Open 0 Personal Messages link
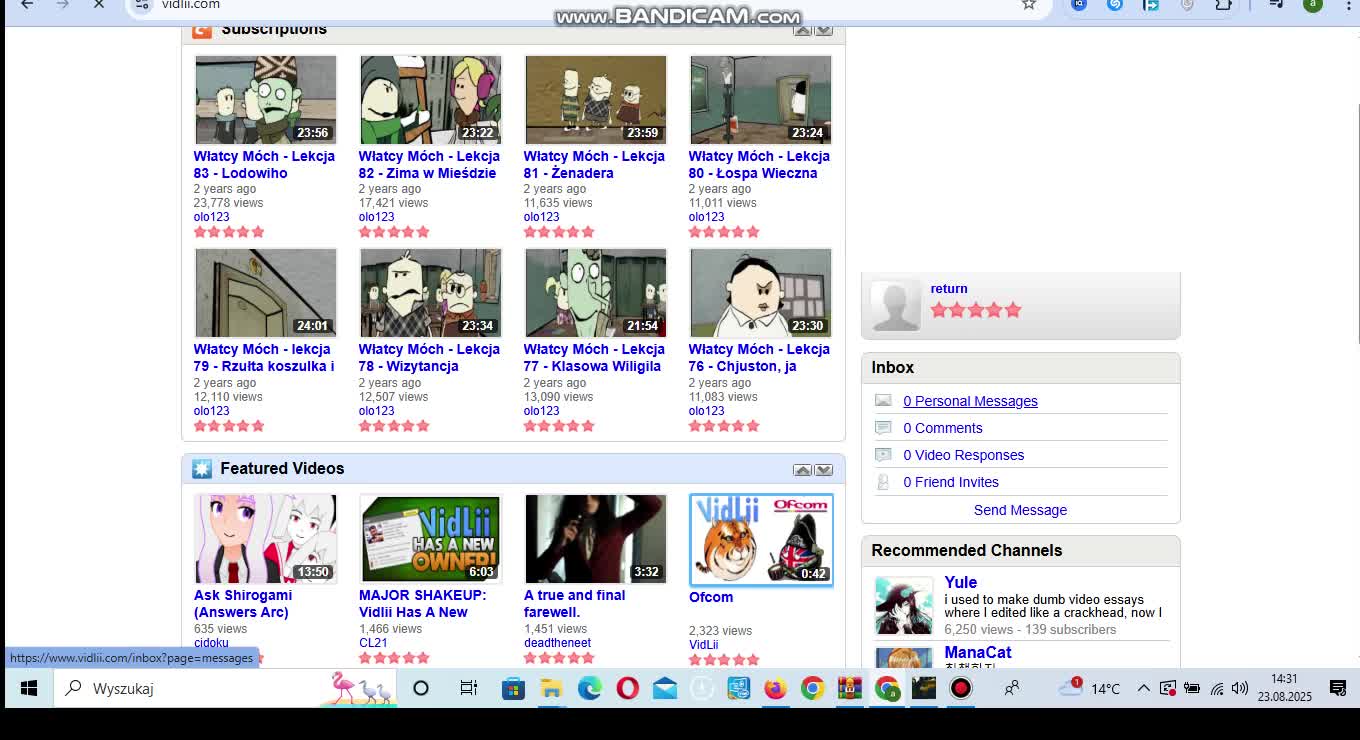The width and height of the screenshot is (1360, 740). 970,401
